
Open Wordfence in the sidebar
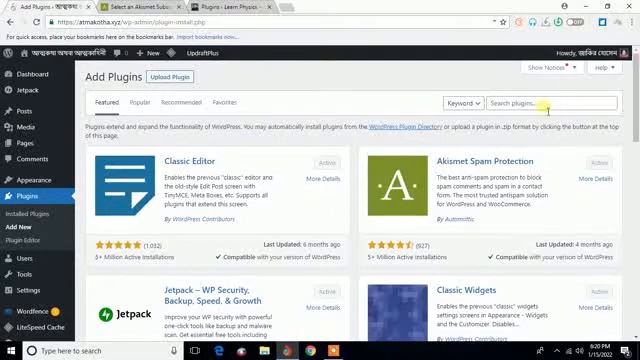click(32, 311)
